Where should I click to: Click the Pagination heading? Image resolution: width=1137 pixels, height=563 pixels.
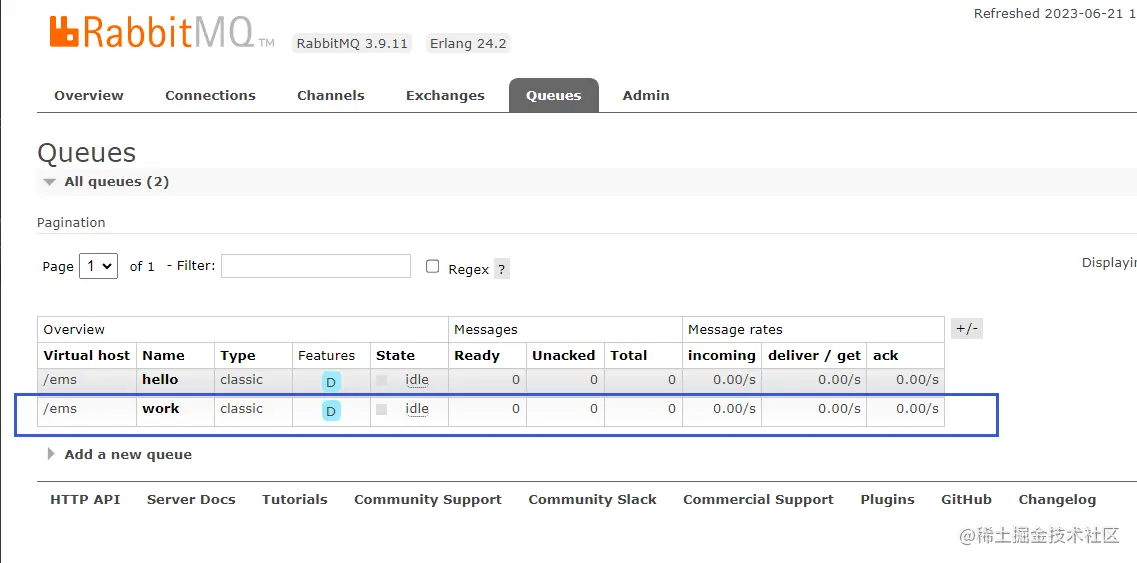tap(71, 223)
